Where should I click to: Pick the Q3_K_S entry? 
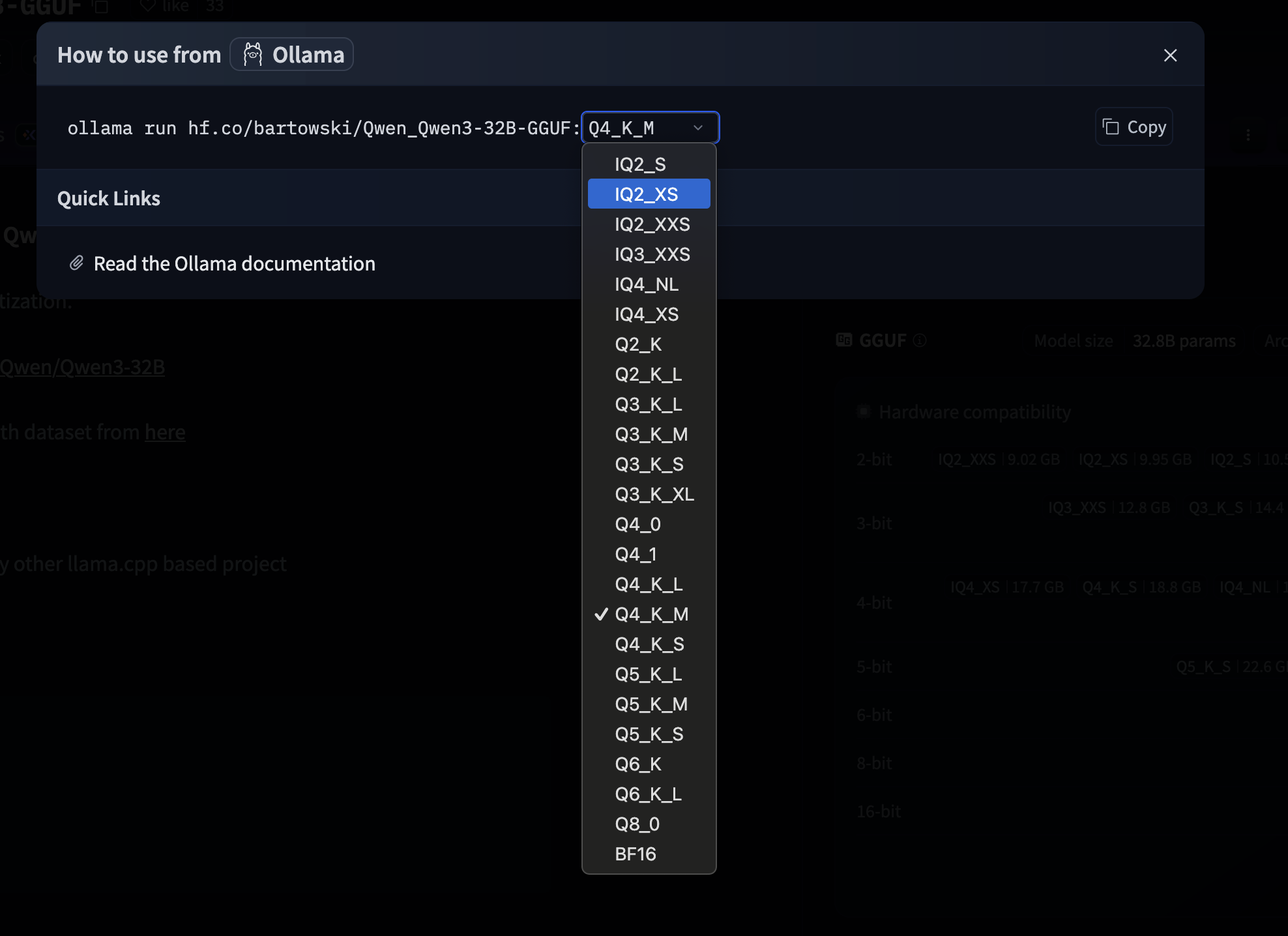click(649, 464)
